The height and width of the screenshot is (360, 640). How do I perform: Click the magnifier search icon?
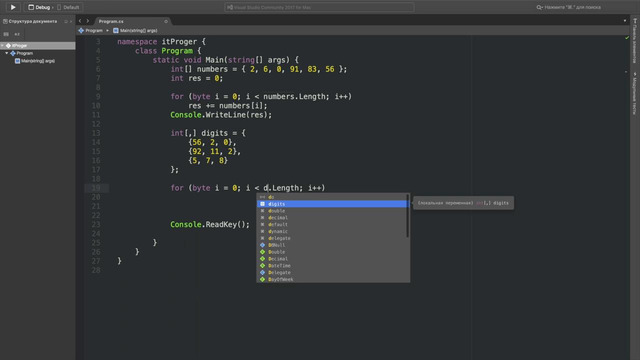pos(539,7)
